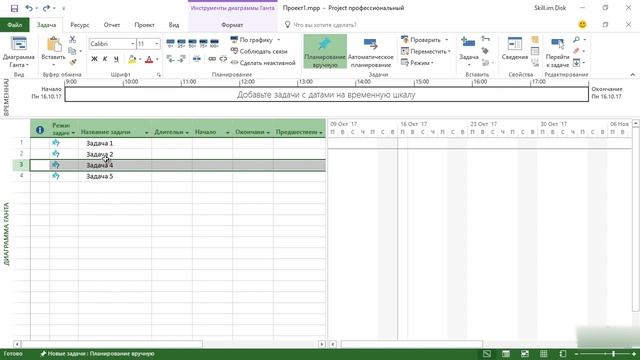Outdent the selected task
640x360 pixels.
coord(171,59)
